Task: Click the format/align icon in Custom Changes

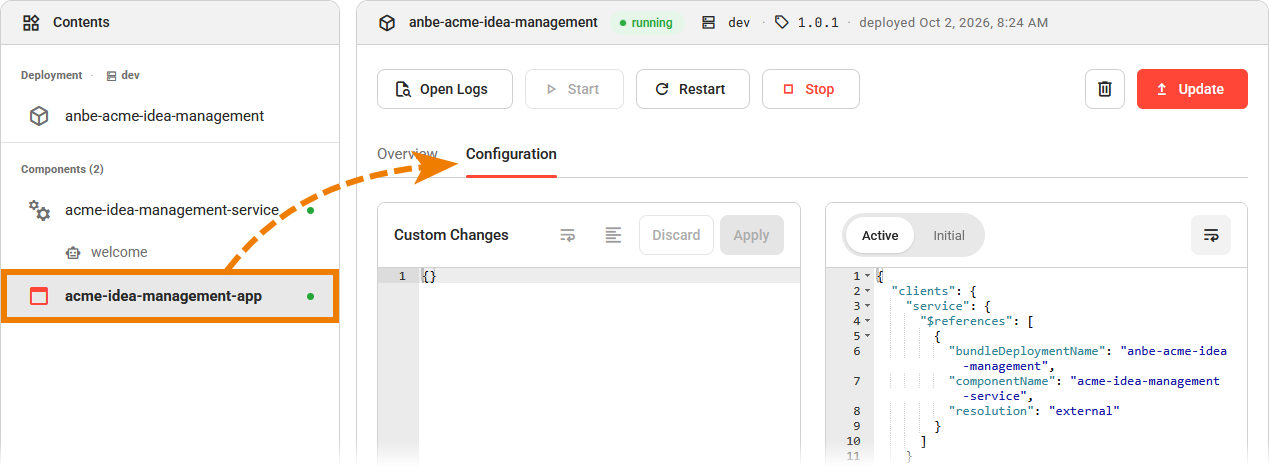Action: (x=613, y=235)
